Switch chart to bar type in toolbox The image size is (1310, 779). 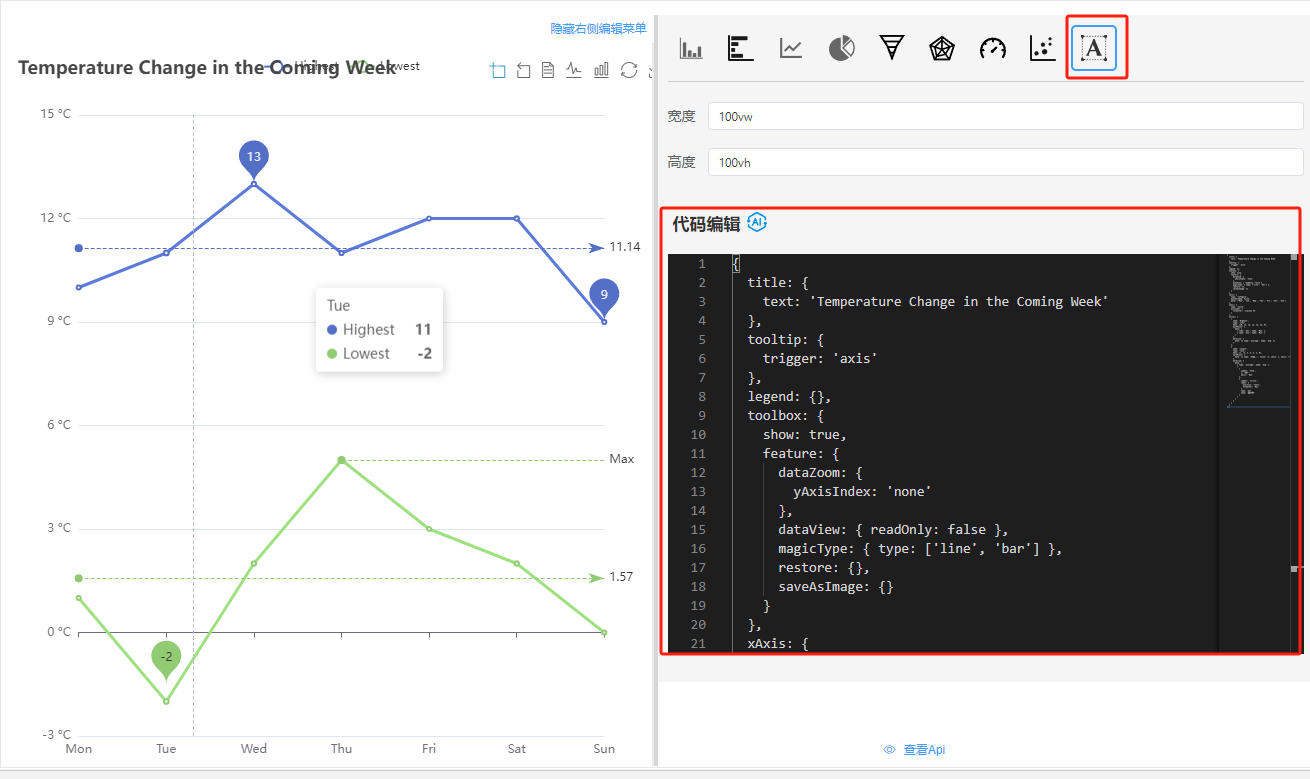(x=601, y=70)
